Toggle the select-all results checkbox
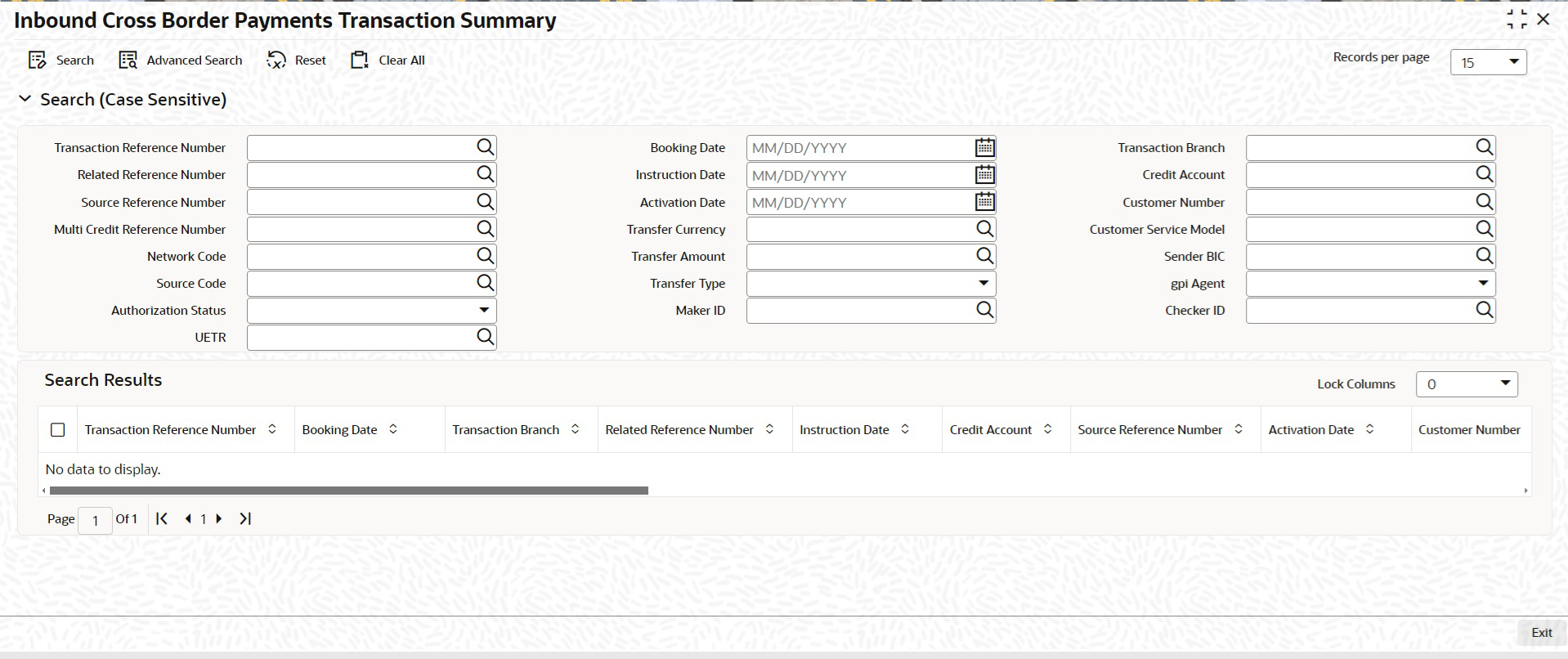 coord(58,429)
